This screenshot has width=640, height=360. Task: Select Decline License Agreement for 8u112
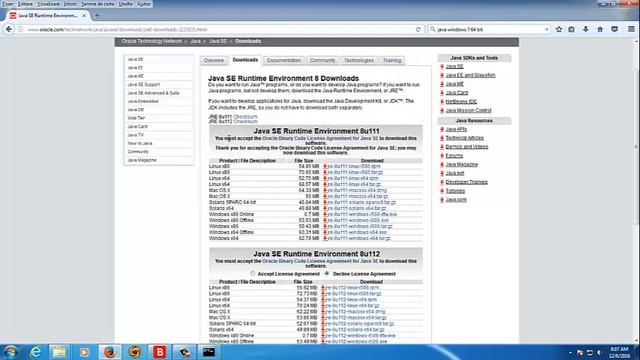[327, 273]
